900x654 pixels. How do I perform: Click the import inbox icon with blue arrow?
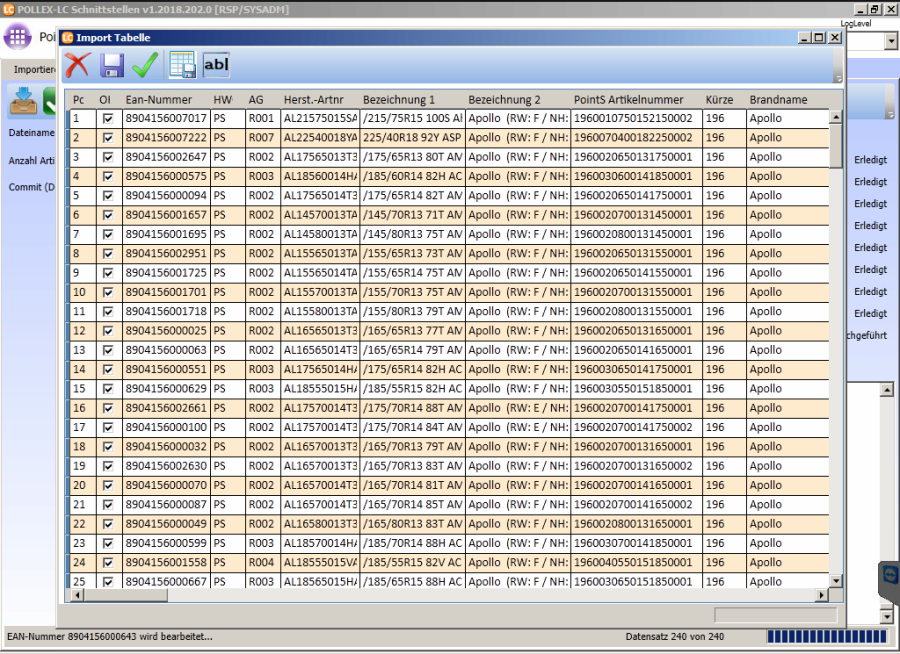point(22,101)
